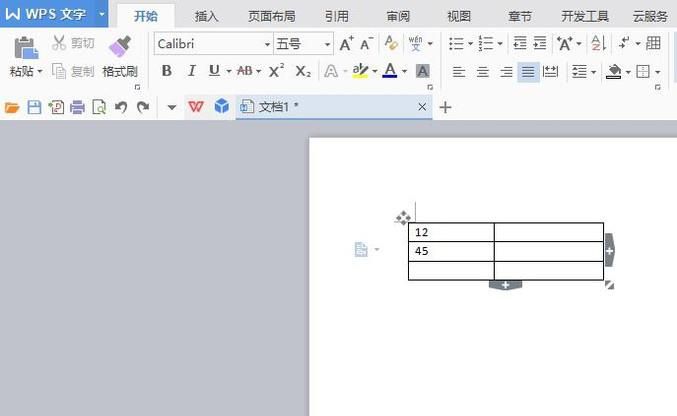Toggle Underline formatting
The height and width of the screenshot is (416, 677).
pyautogui.click(x=214, y=70)
